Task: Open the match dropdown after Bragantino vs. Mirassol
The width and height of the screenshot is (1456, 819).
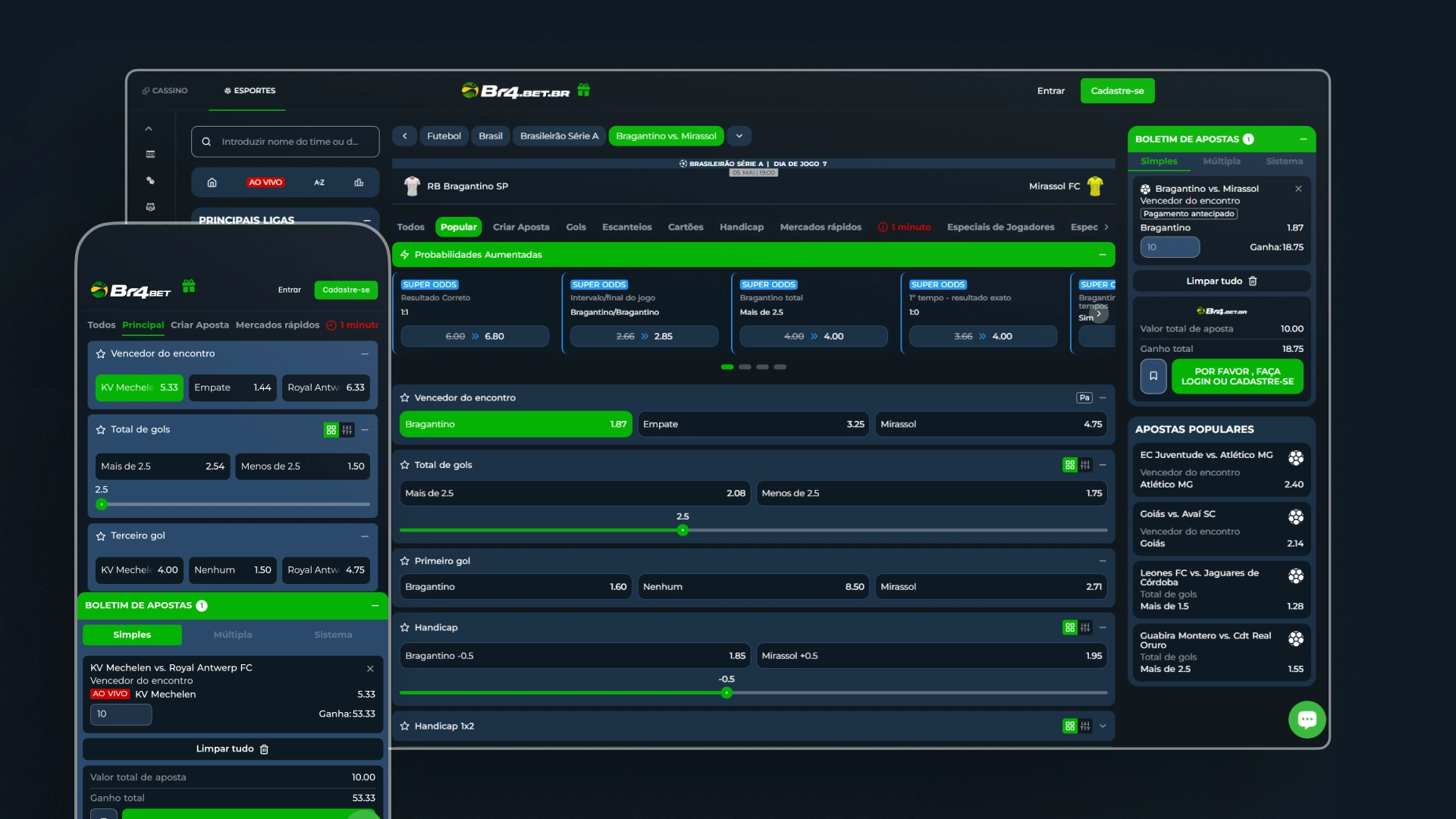Action: coord(739,136)
